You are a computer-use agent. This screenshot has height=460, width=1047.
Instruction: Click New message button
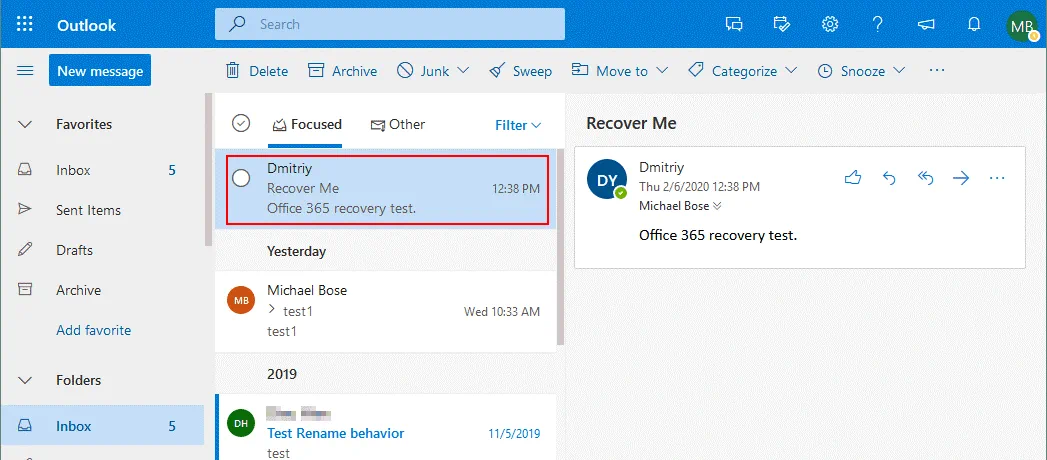tap(99, 71)
